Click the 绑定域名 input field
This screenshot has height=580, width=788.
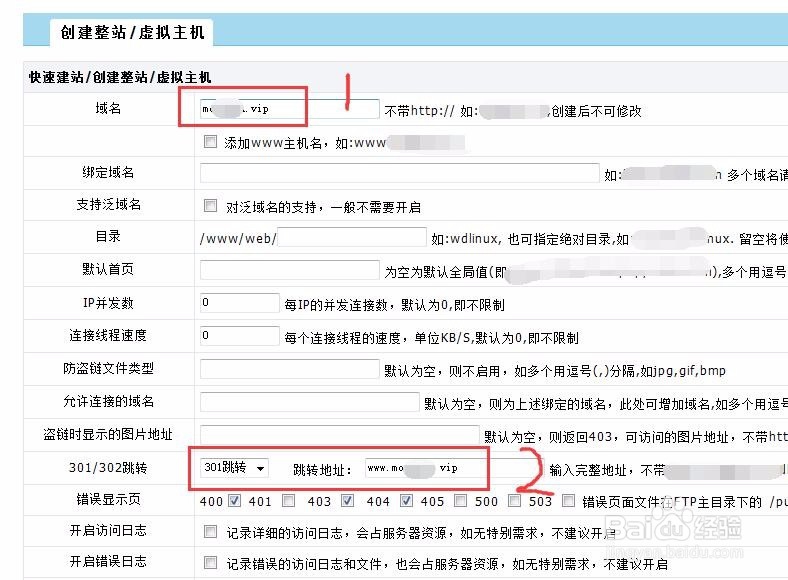coord(400,173)
